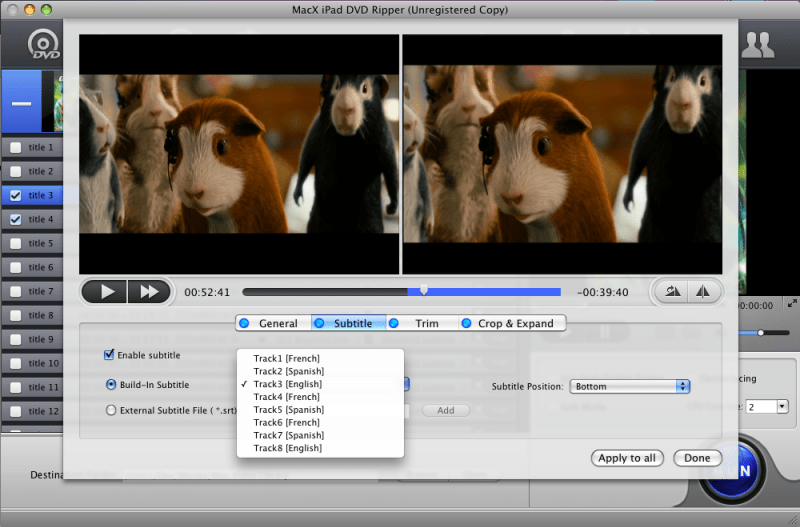Click the blue minus collapse button
Screen dimensions: 800x527
(x=21, y=103)
